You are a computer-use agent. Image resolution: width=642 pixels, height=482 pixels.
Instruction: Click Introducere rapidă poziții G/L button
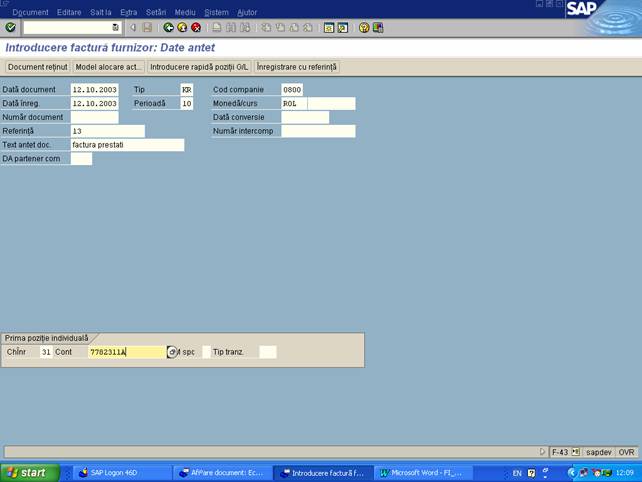(x=199, y=67)
